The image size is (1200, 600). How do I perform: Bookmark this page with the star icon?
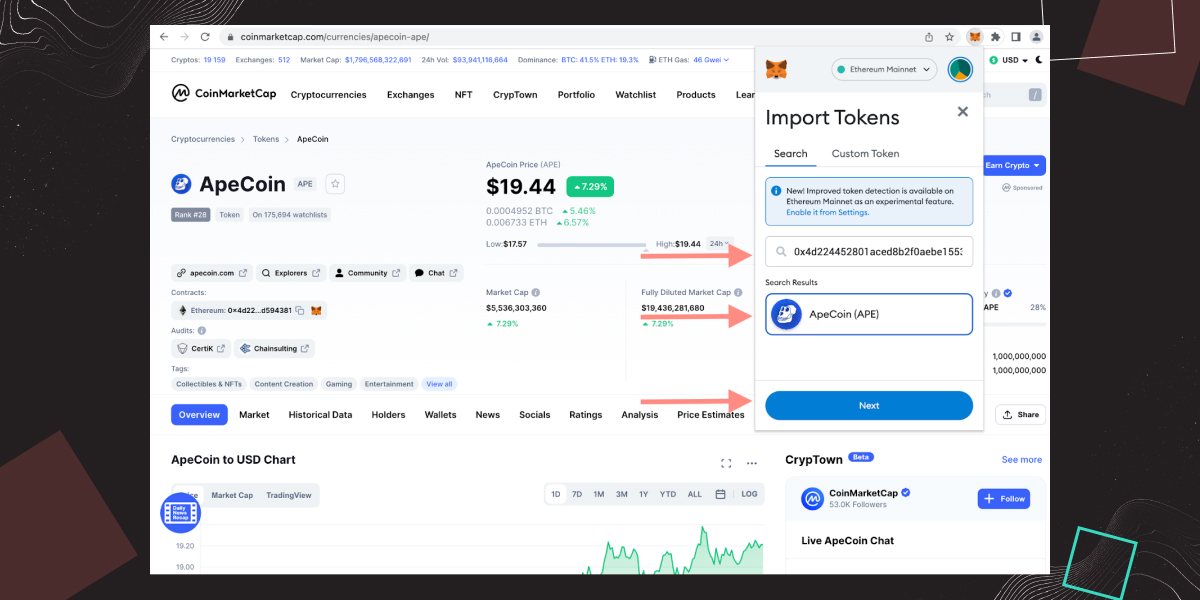[949, 37]
